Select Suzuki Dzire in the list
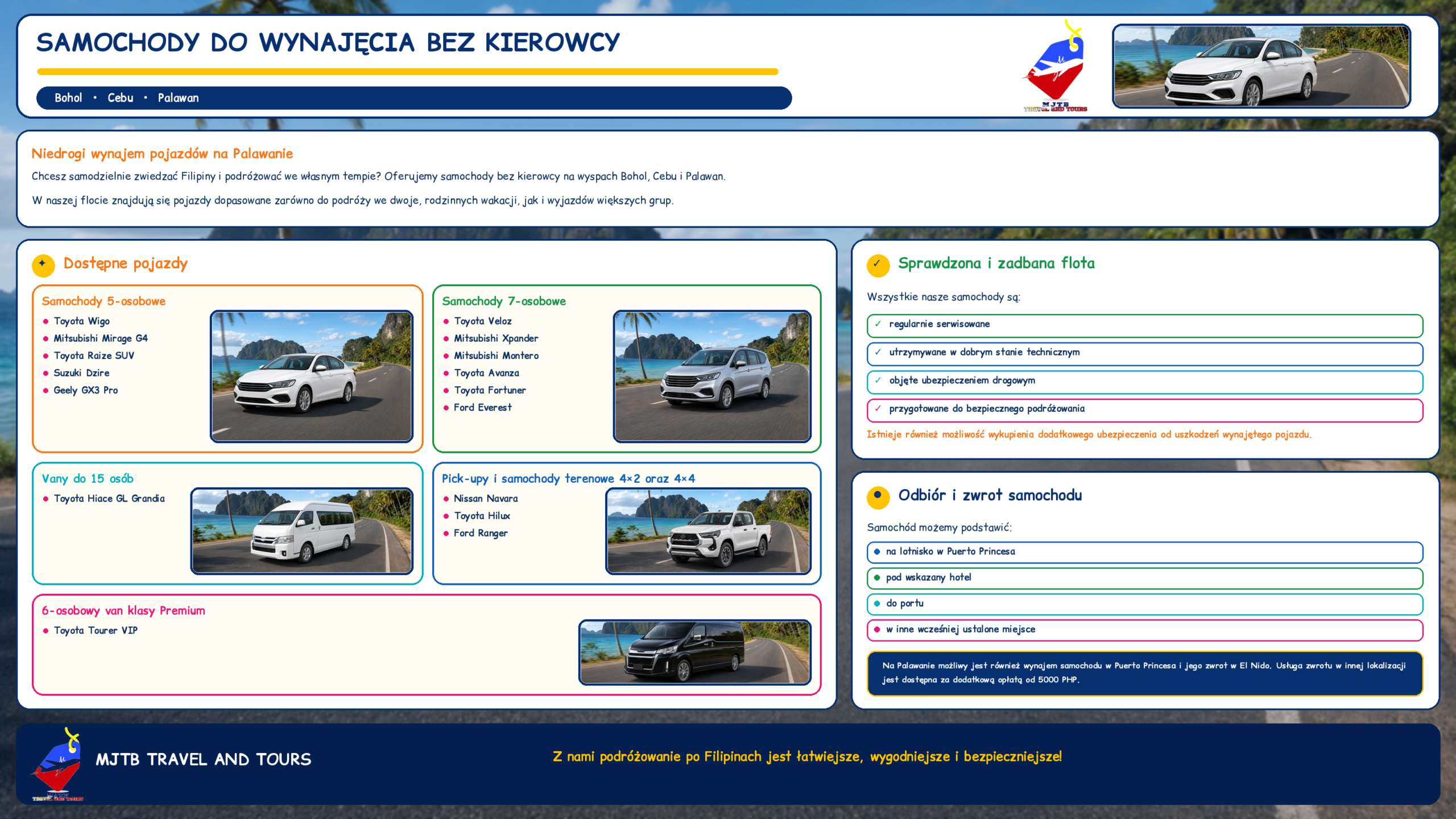Viewport: 1456px width, 819px height. pyautogui.click(x=81, y=373)
